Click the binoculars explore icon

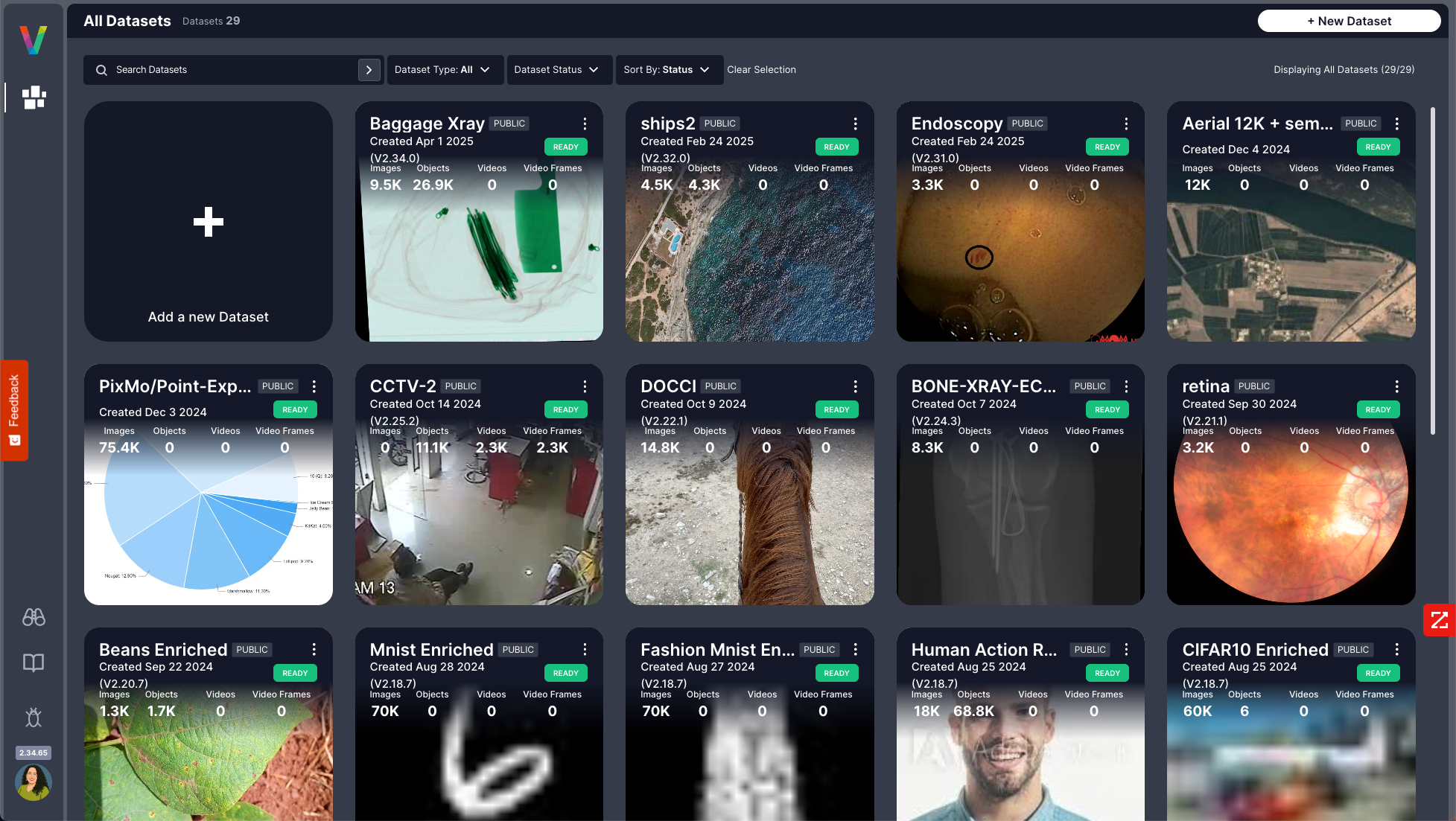coord(34,617)
